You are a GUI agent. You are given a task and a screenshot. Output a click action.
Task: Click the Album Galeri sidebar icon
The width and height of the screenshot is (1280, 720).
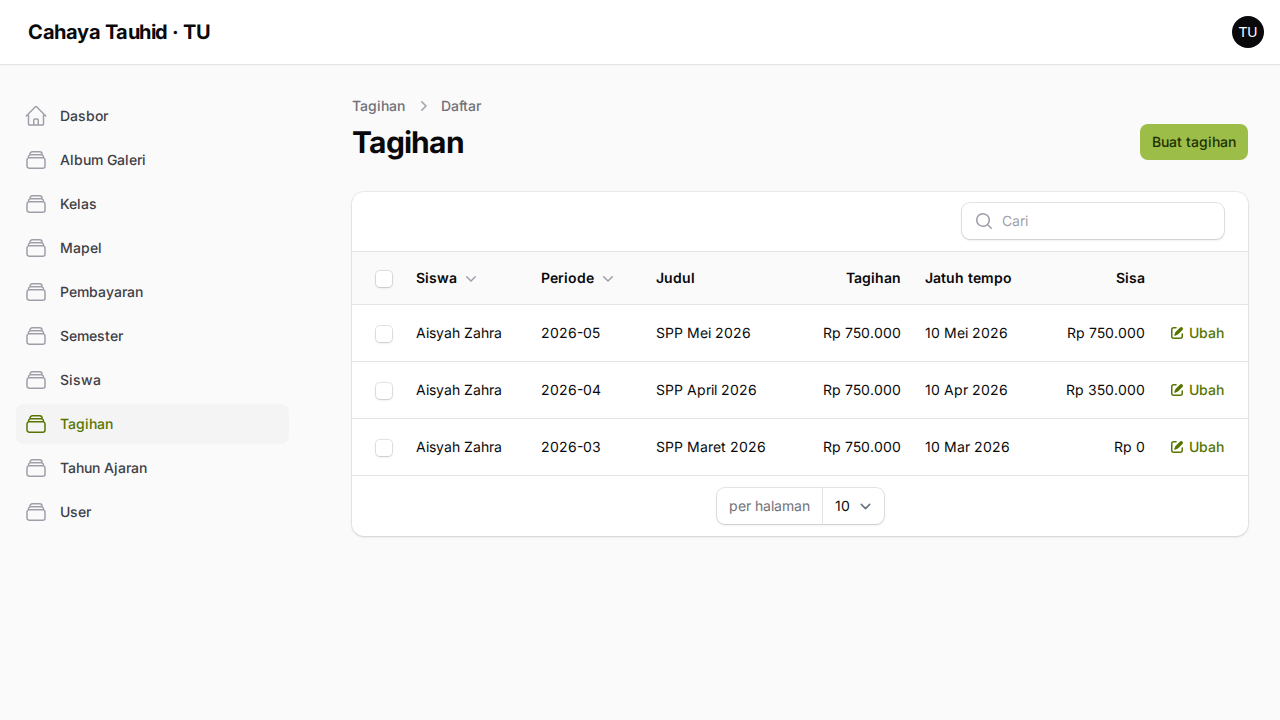click(x=36, y=160)
